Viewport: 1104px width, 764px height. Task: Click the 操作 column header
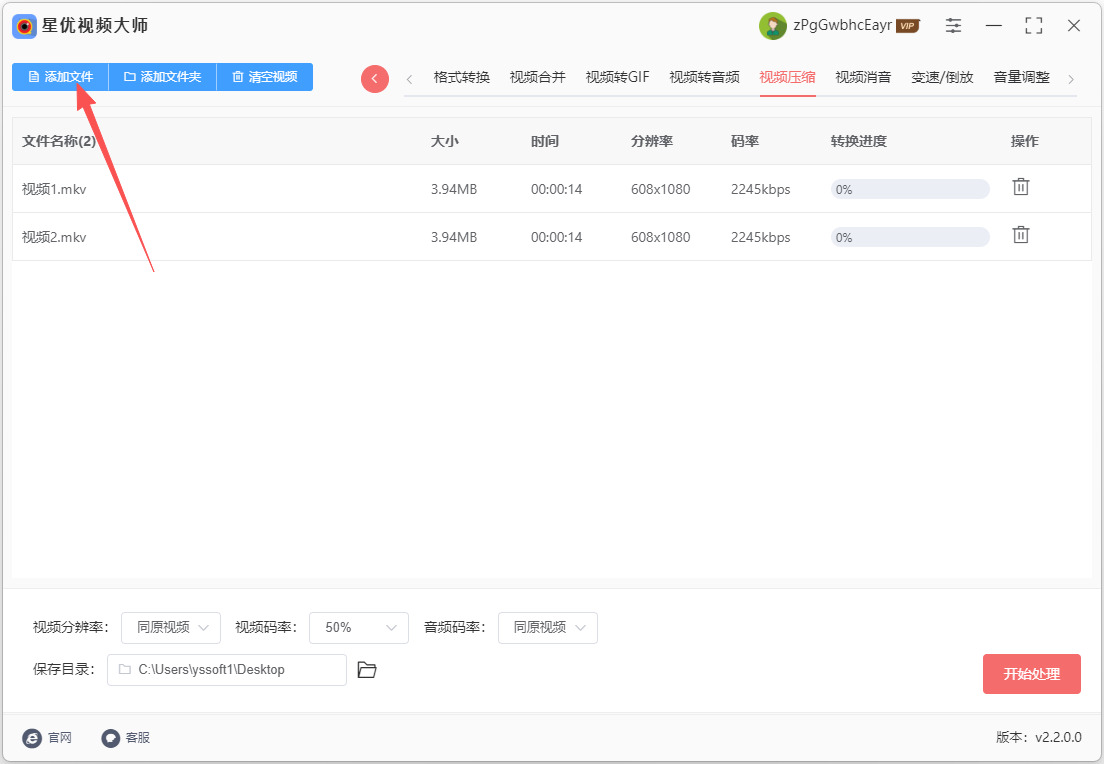coord(1024,142)
